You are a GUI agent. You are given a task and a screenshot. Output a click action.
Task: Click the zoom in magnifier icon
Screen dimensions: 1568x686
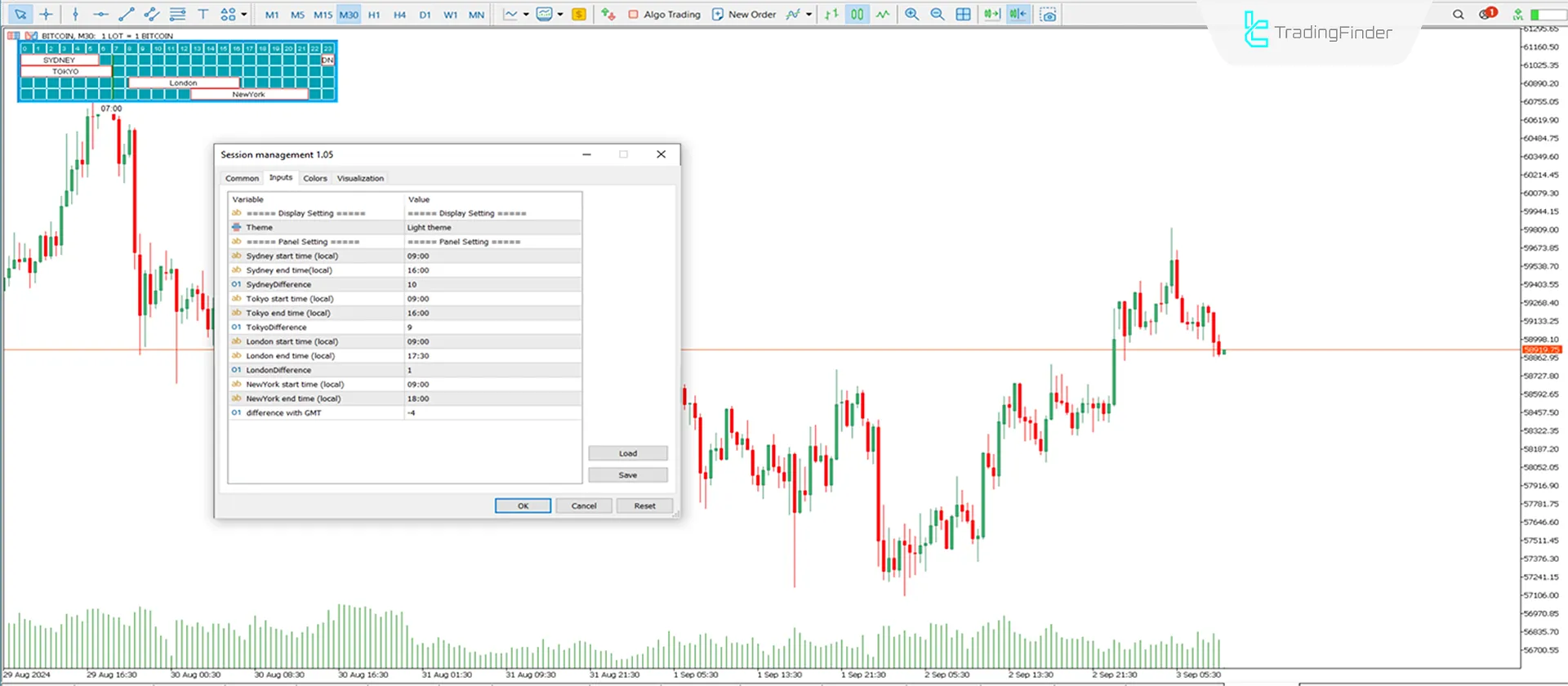[912, 14]
